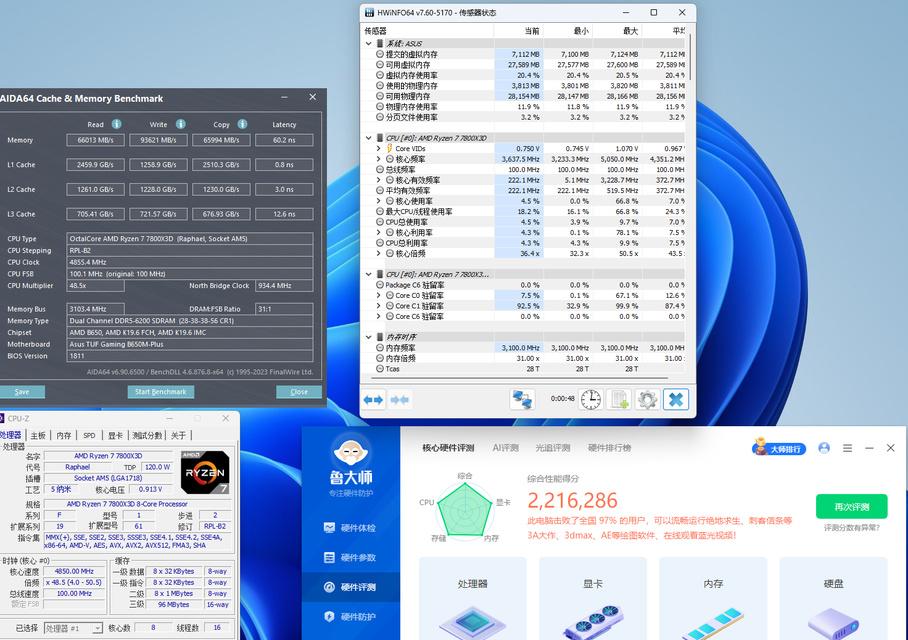Open the 硬件排行榜 tab

tap(609, 448)
